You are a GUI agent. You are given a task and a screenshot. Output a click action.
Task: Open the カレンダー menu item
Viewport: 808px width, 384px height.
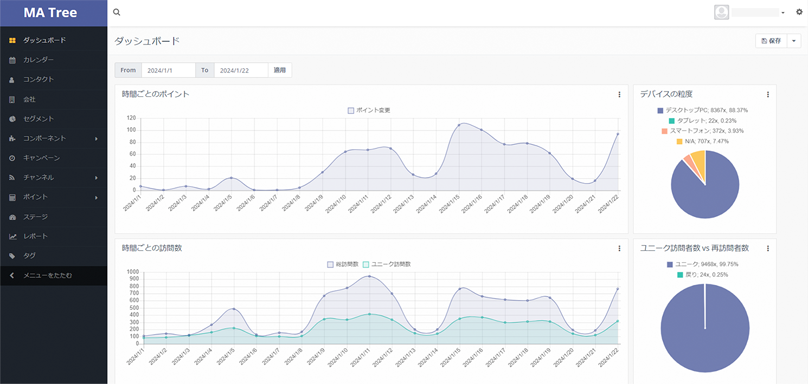pos(54,60)
